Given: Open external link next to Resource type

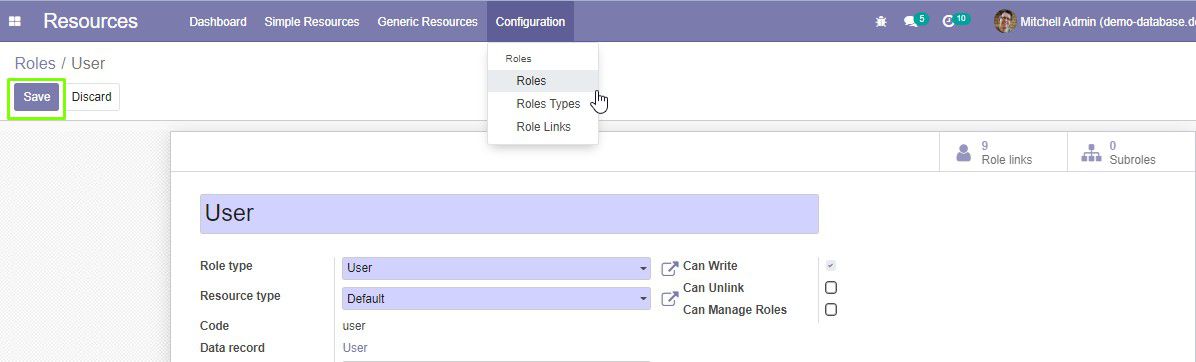Looking at the screenshot, I should click(x=669, y=299).
